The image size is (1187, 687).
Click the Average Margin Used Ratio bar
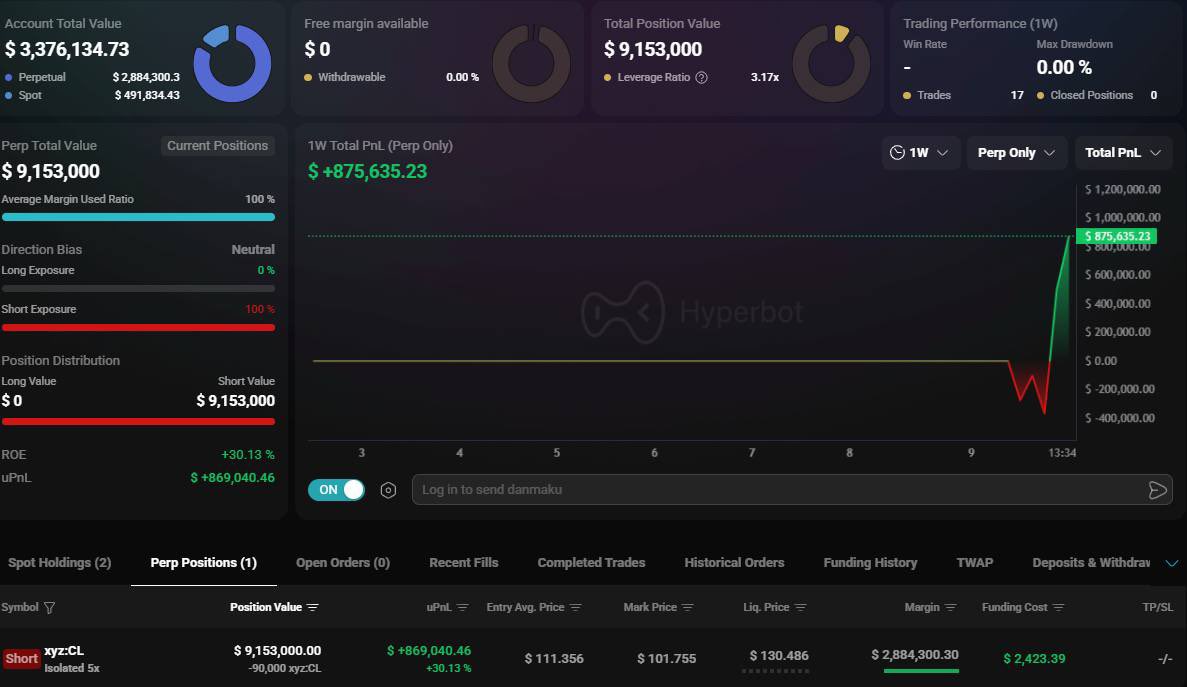[x=139, y=217]
